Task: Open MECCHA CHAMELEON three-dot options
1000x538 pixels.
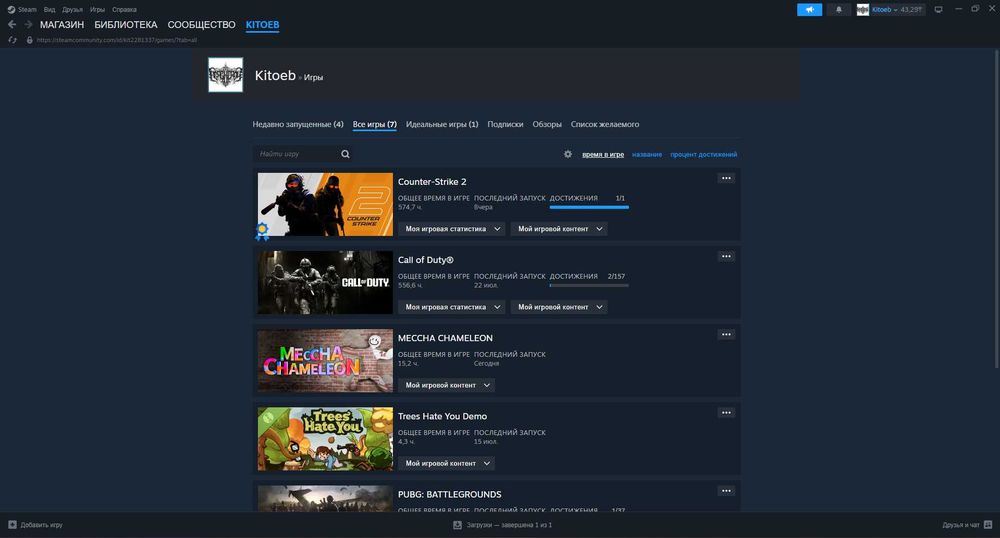Action: (726, 335)
